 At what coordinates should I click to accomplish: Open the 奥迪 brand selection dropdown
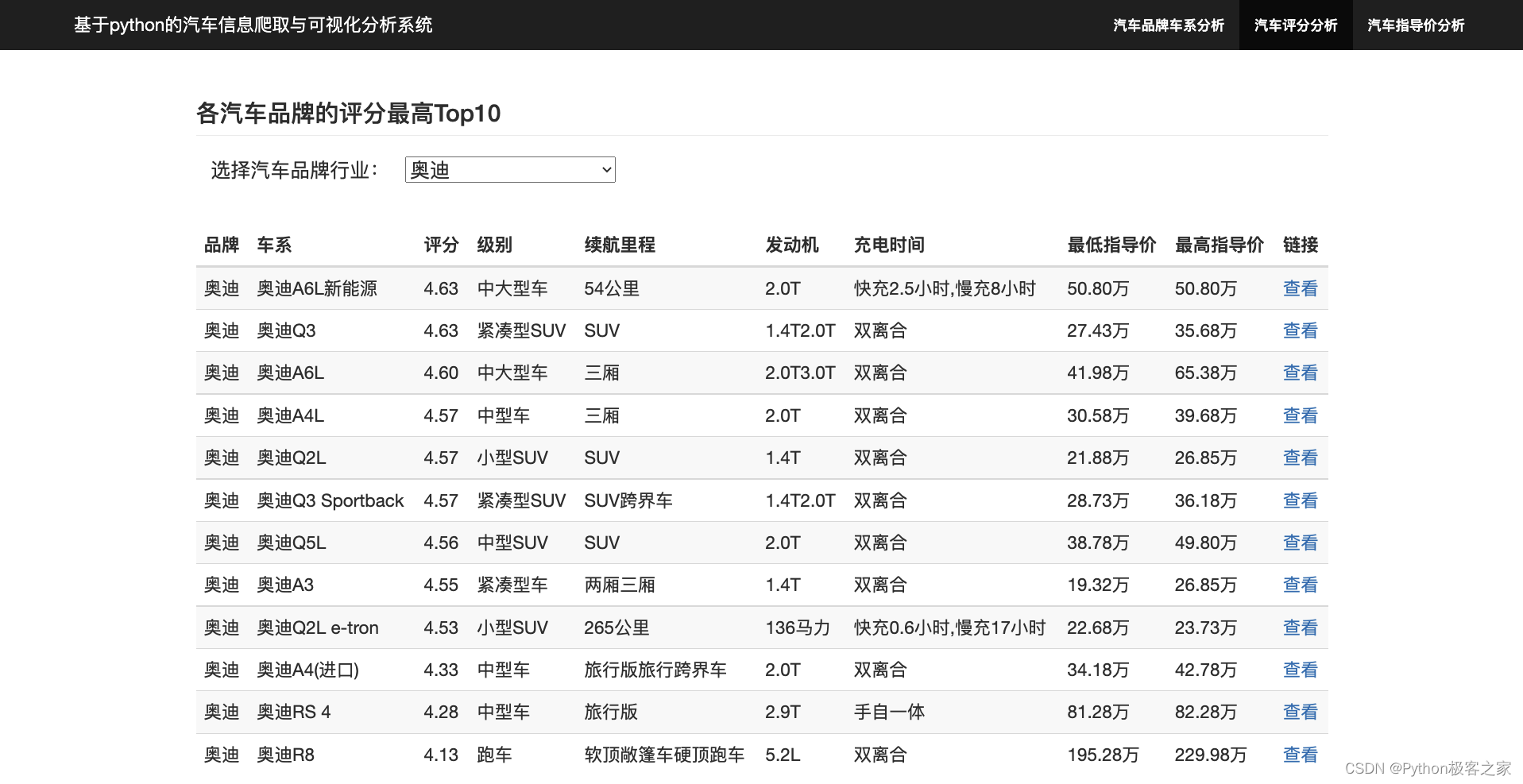tap(510, 169)
